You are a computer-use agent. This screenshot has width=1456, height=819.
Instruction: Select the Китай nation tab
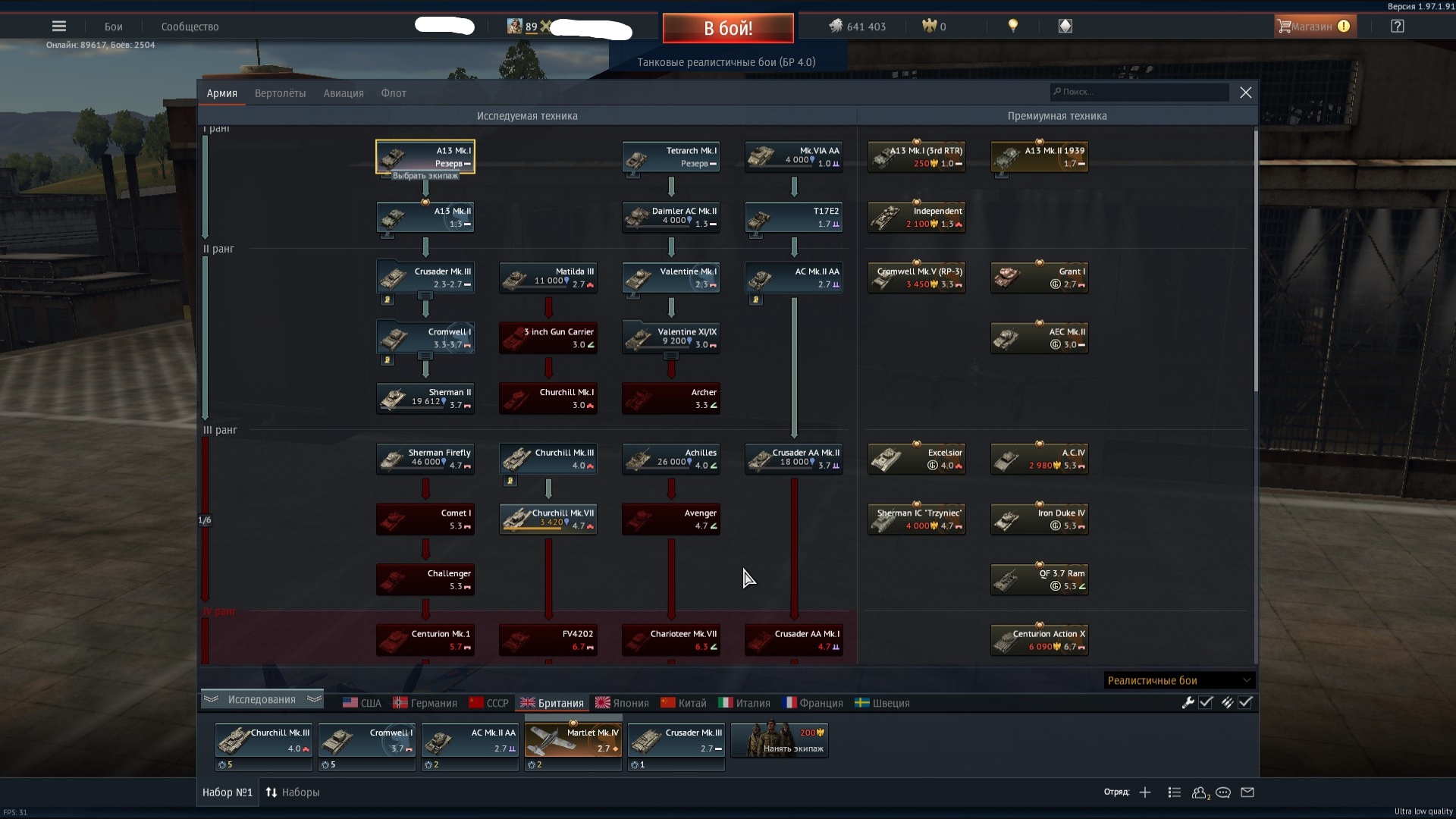683,703
